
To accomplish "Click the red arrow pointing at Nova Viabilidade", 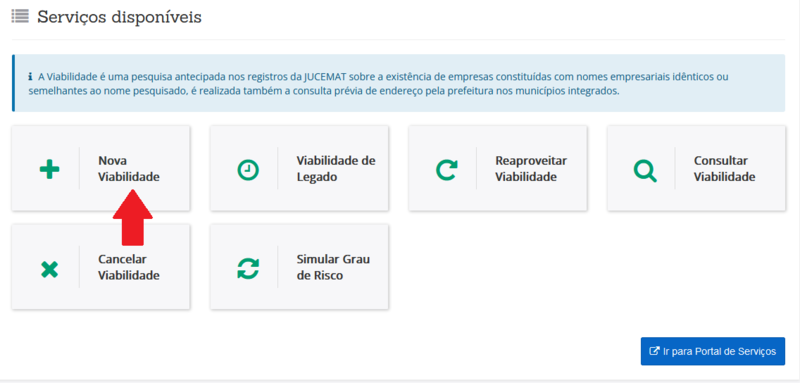I will (x=133, y=218).
